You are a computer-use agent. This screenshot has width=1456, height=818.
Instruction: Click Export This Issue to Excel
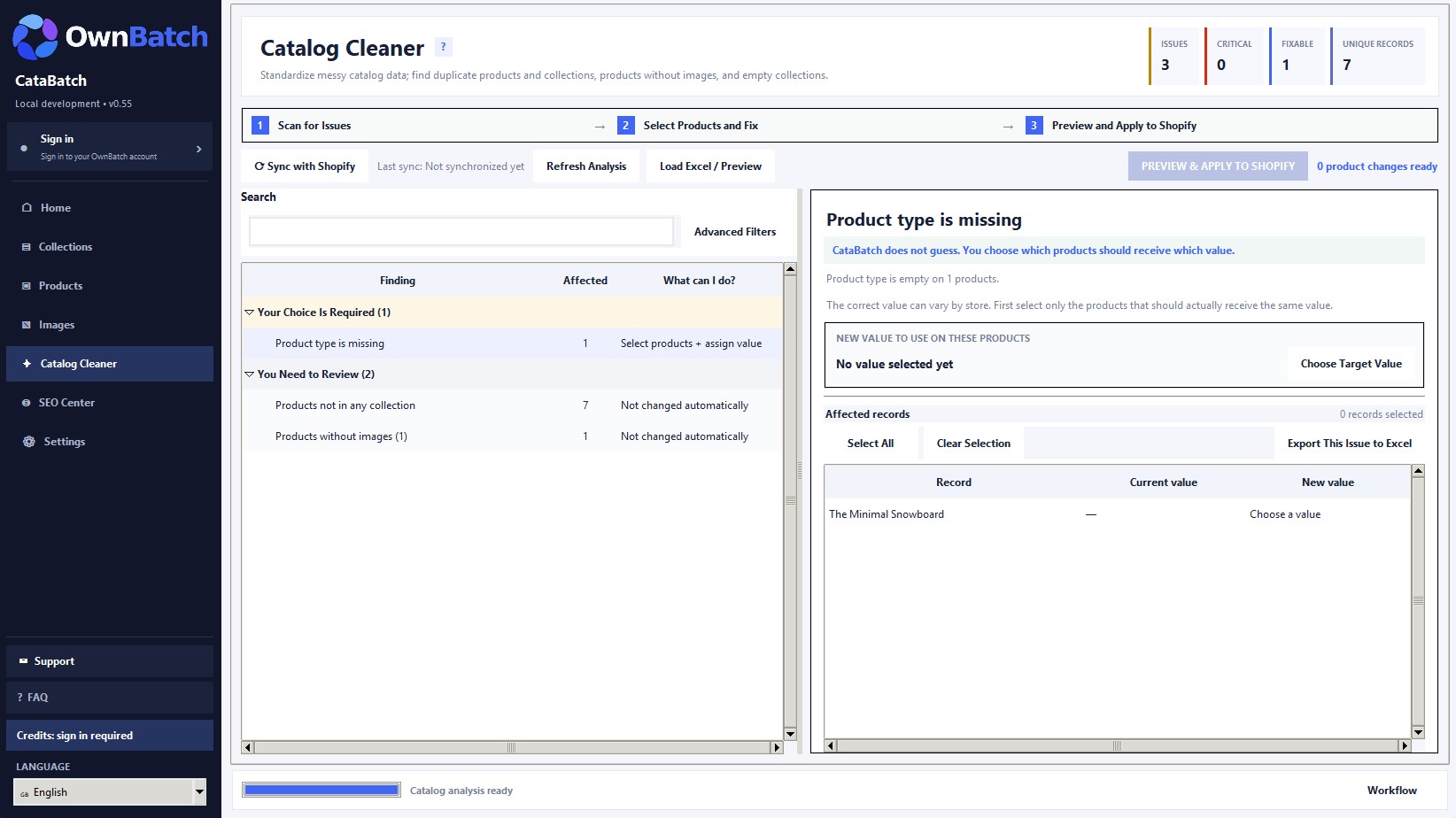click(x=1350, y=444)
